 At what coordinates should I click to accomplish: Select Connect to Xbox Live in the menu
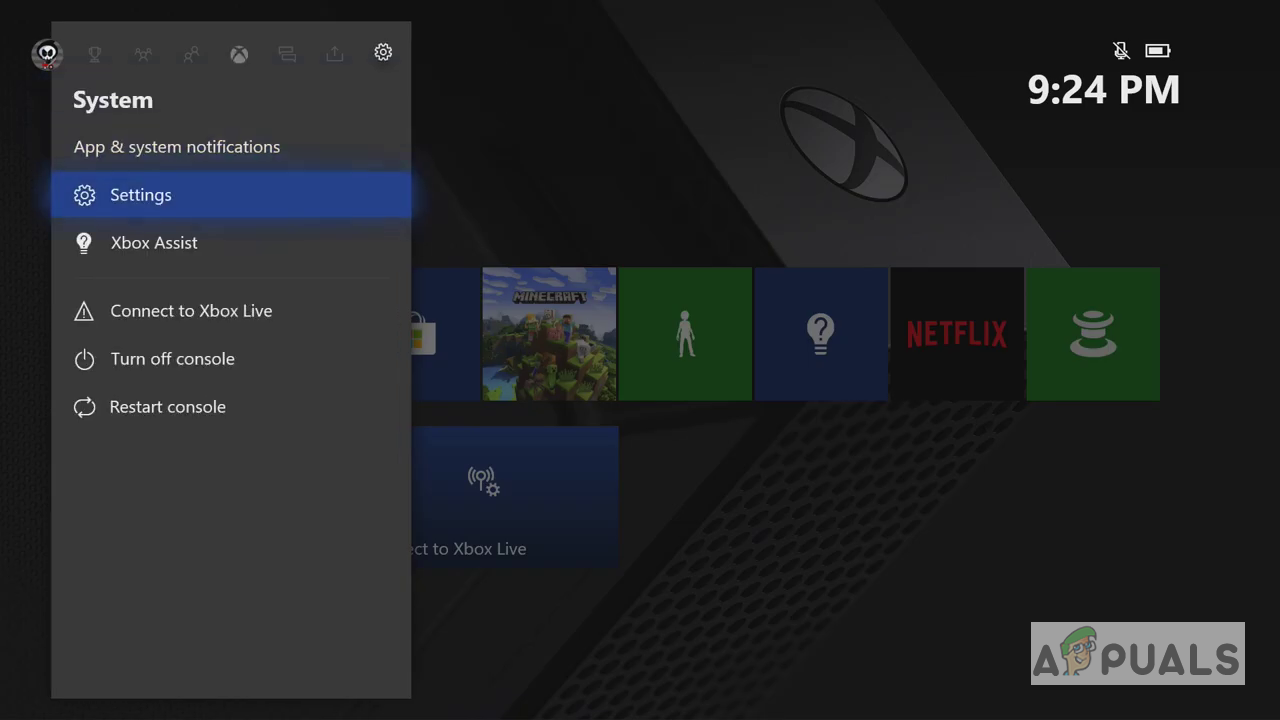click(231, 311)
